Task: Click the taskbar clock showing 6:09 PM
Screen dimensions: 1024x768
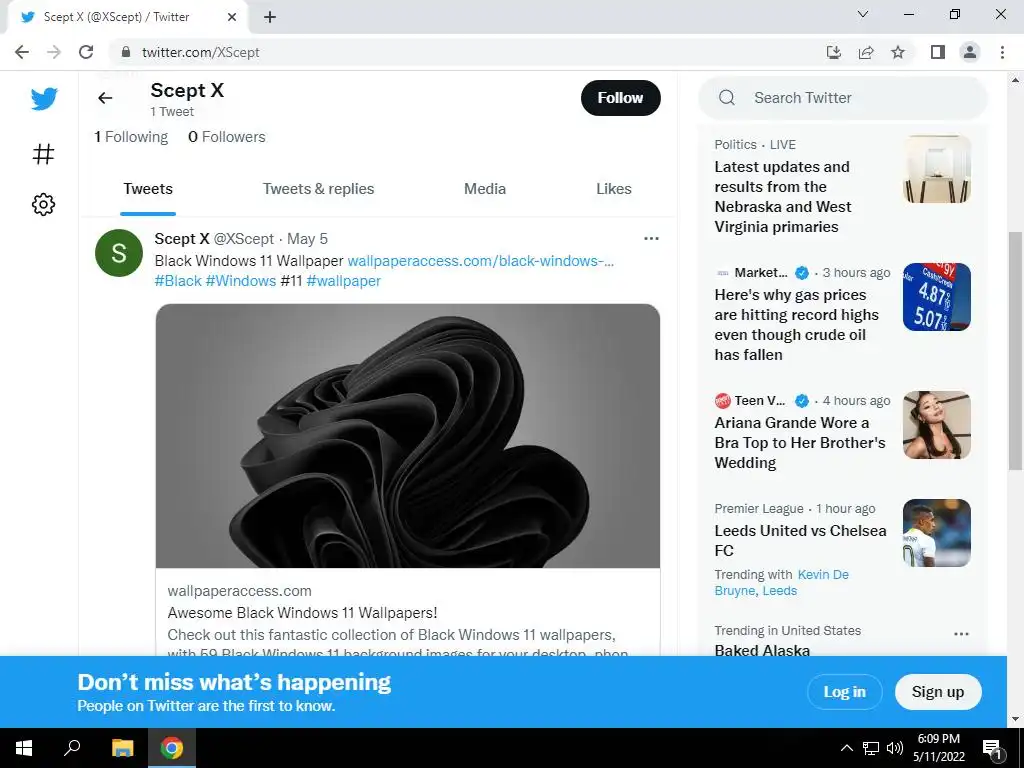Action: tap(938, 748)
